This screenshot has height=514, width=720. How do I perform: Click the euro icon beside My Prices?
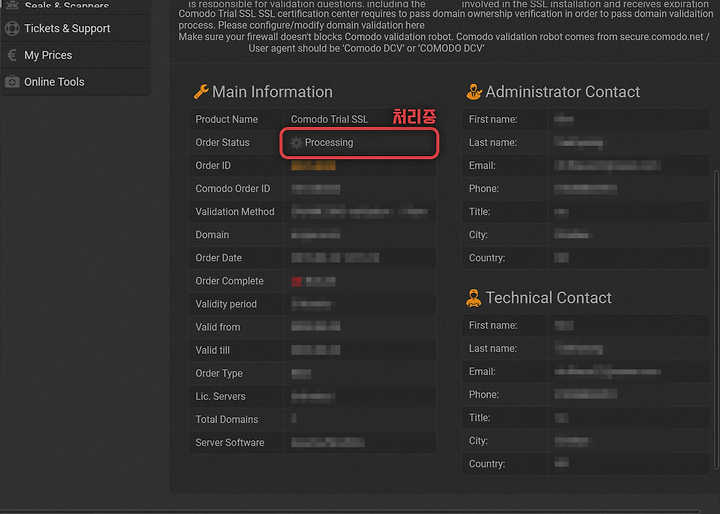(x=12, y=55)
